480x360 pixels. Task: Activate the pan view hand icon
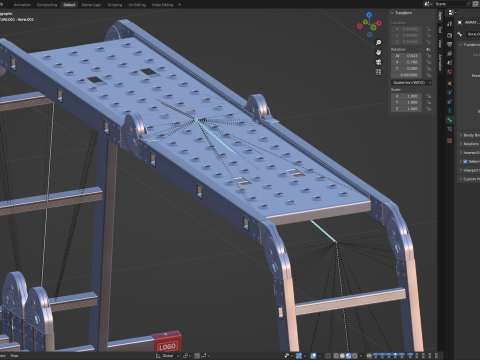[x=378, y=52]
